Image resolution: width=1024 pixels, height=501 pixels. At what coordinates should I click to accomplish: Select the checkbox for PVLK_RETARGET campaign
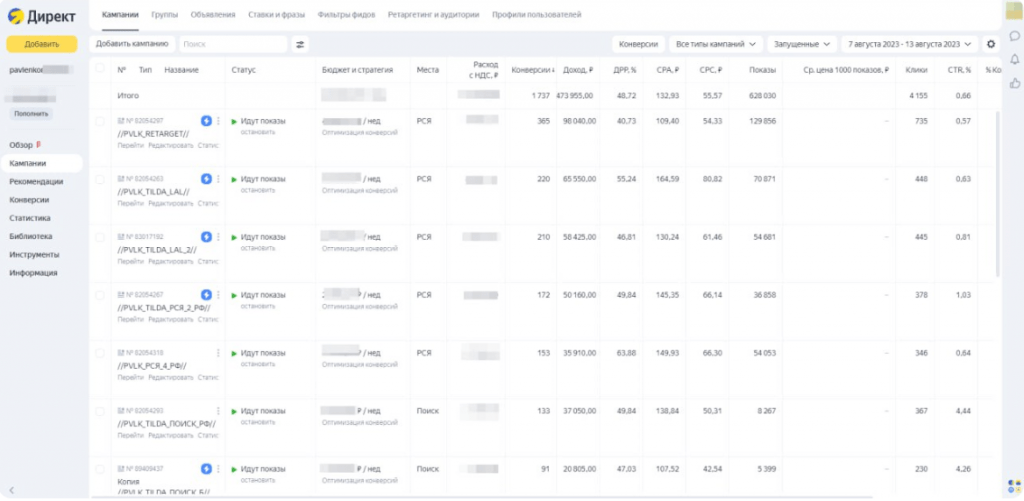(100, 121)
